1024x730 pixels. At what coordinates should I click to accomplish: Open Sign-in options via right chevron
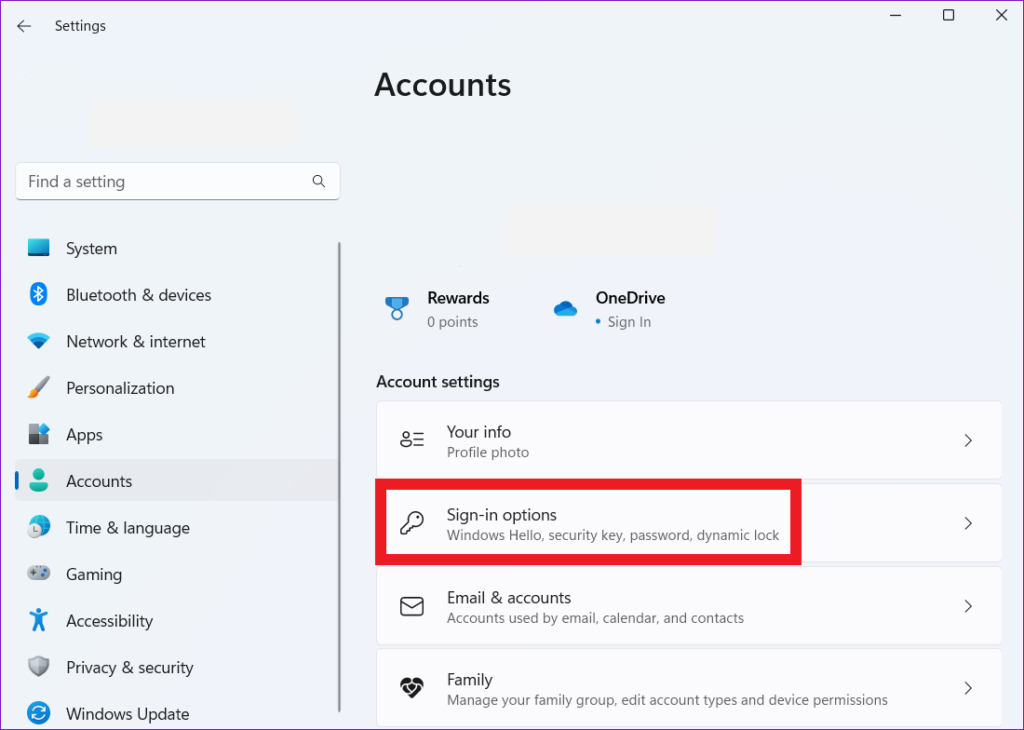pyautogui.click(x=968, y=523)
